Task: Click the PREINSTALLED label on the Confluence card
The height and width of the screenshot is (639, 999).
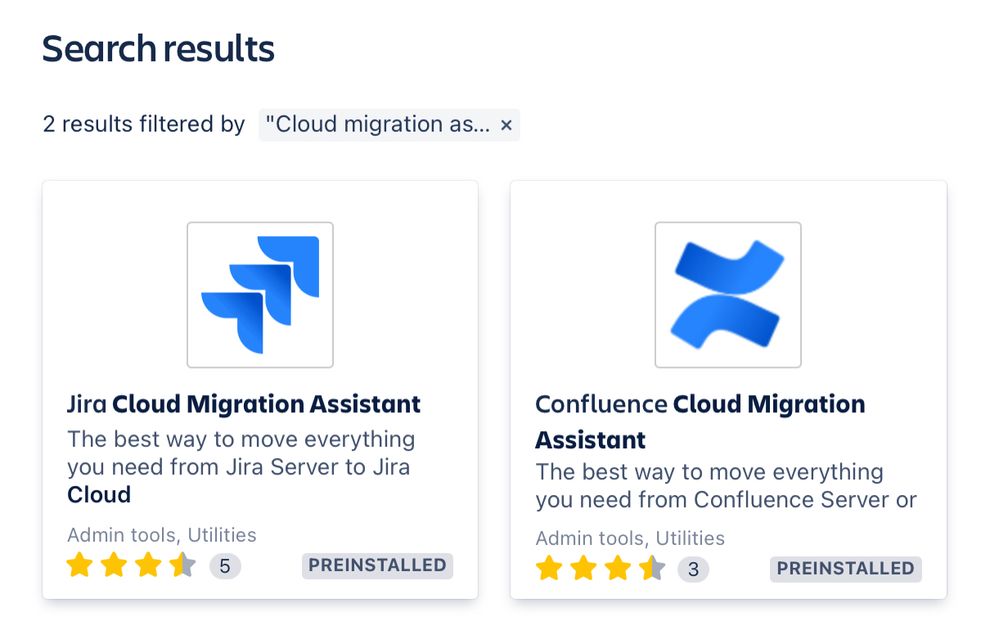Action: coord(845,569)
